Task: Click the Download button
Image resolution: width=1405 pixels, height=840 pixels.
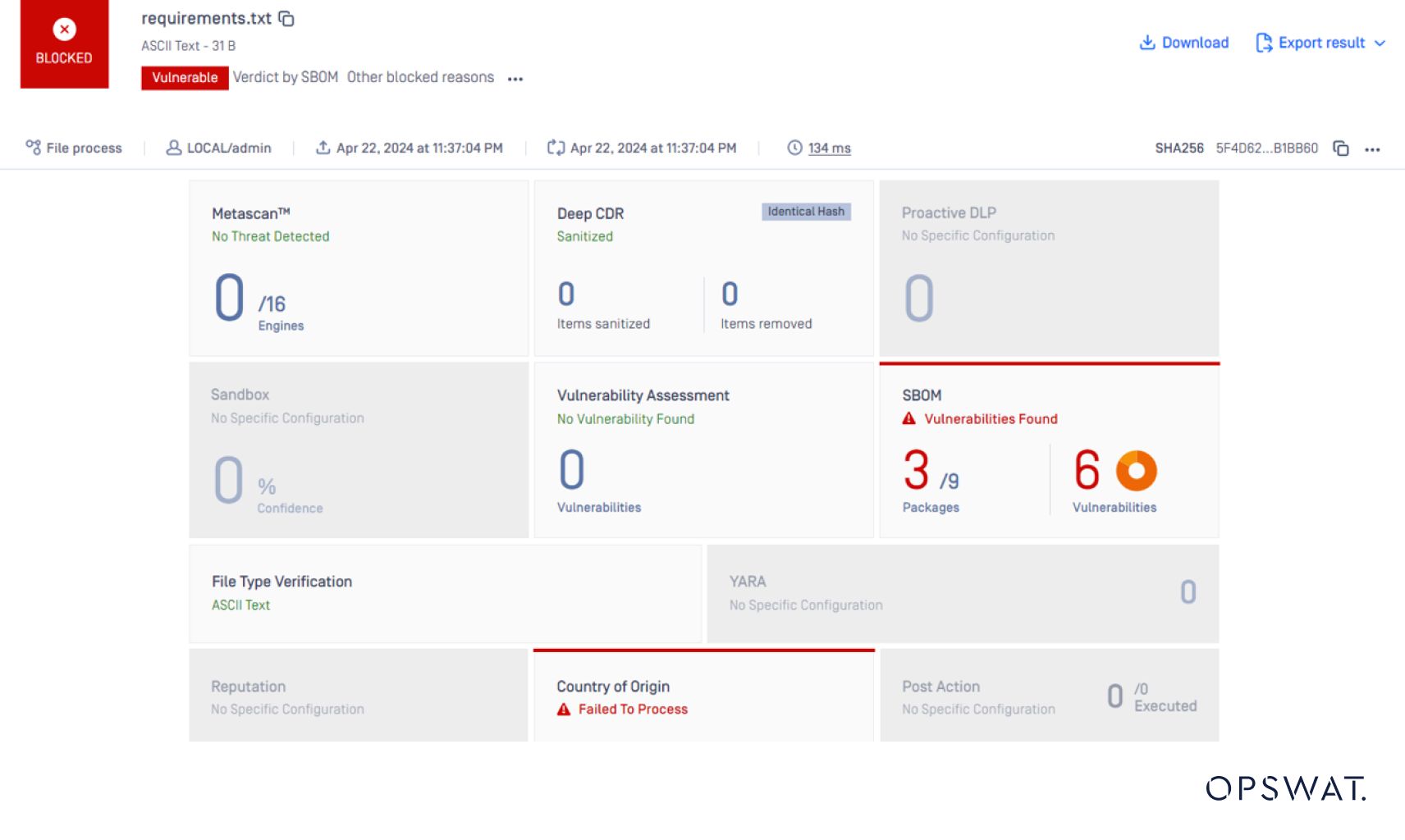Action: tap(1183, 43)
